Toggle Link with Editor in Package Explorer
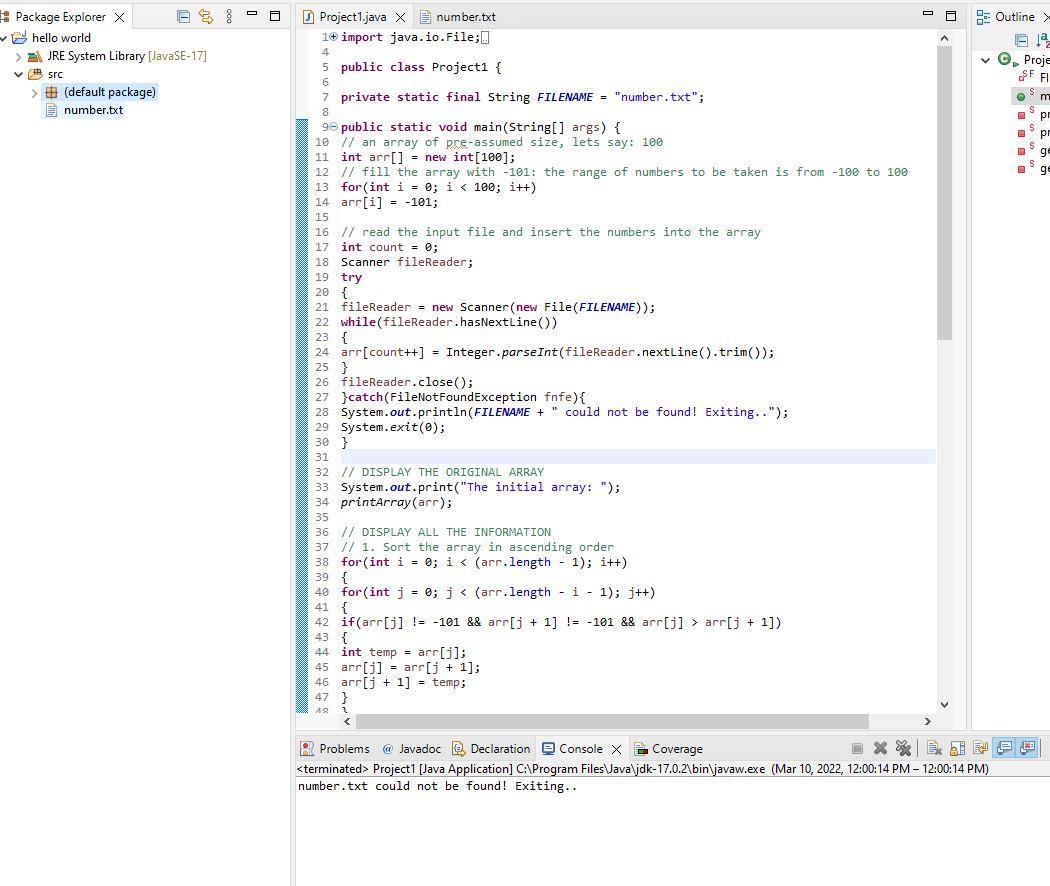This screenshot has height=886, width=1050. pyautogui.click(x=206, y=16)
